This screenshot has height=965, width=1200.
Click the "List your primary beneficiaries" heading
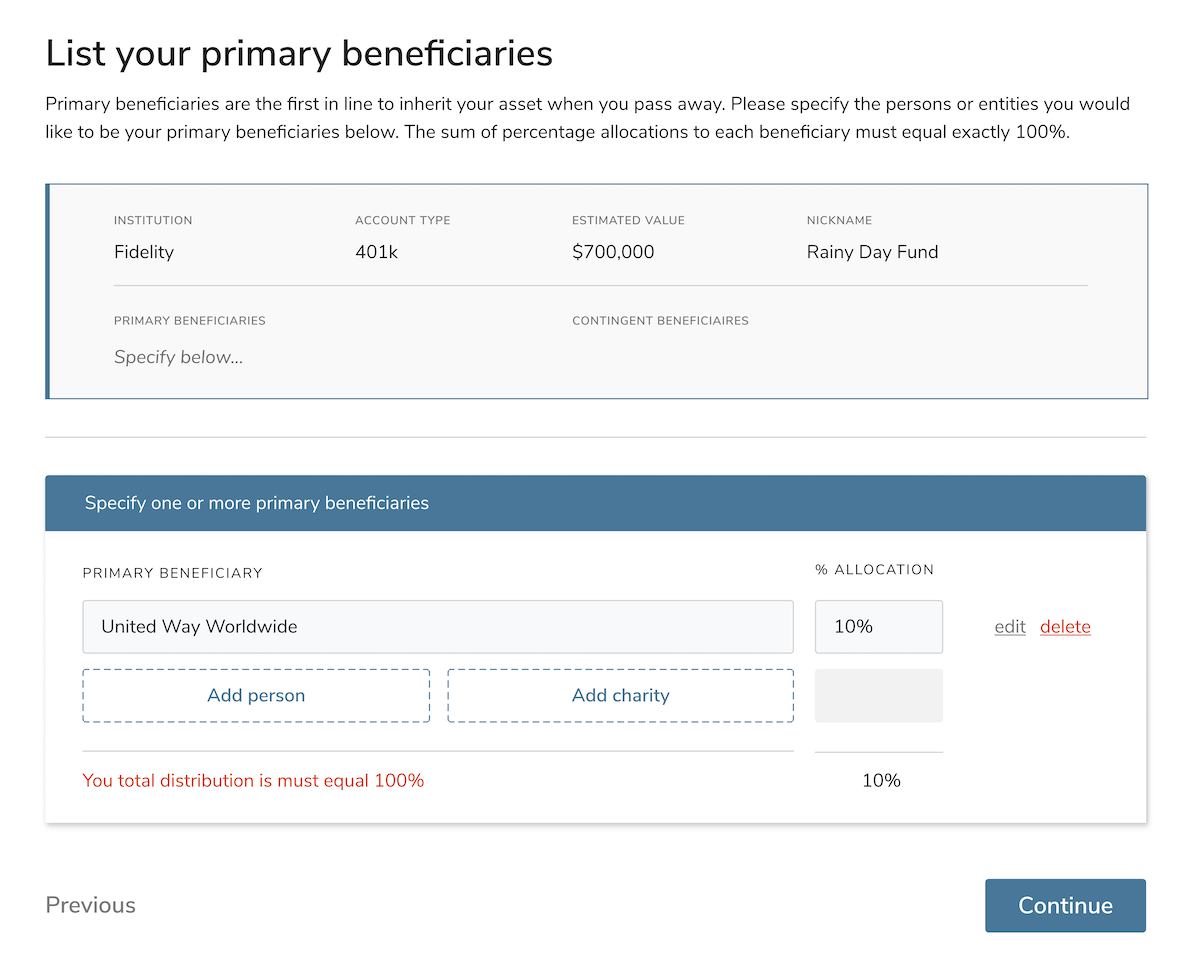tap(299, 53)
